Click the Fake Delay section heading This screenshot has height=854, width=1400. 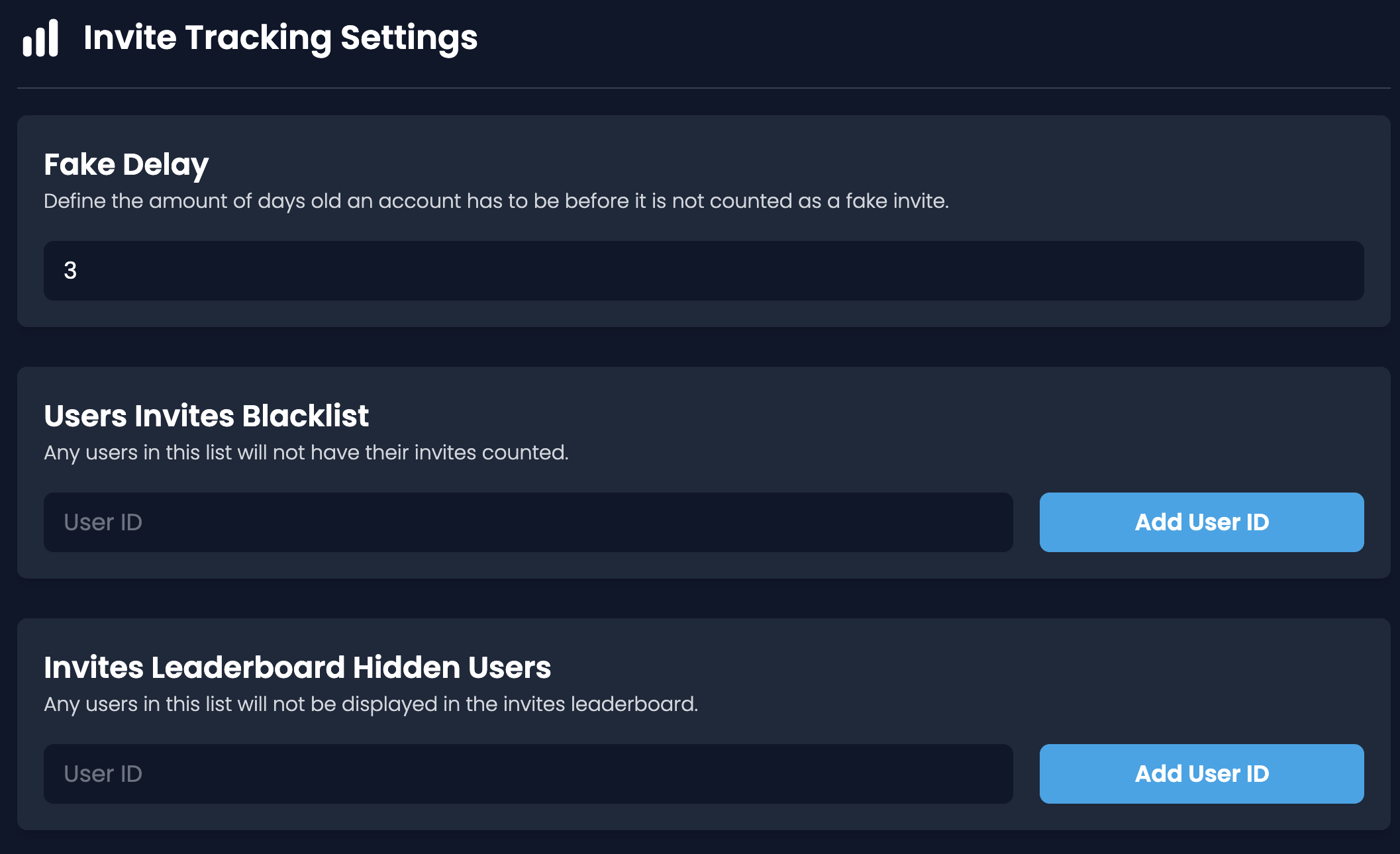point(126,164)
